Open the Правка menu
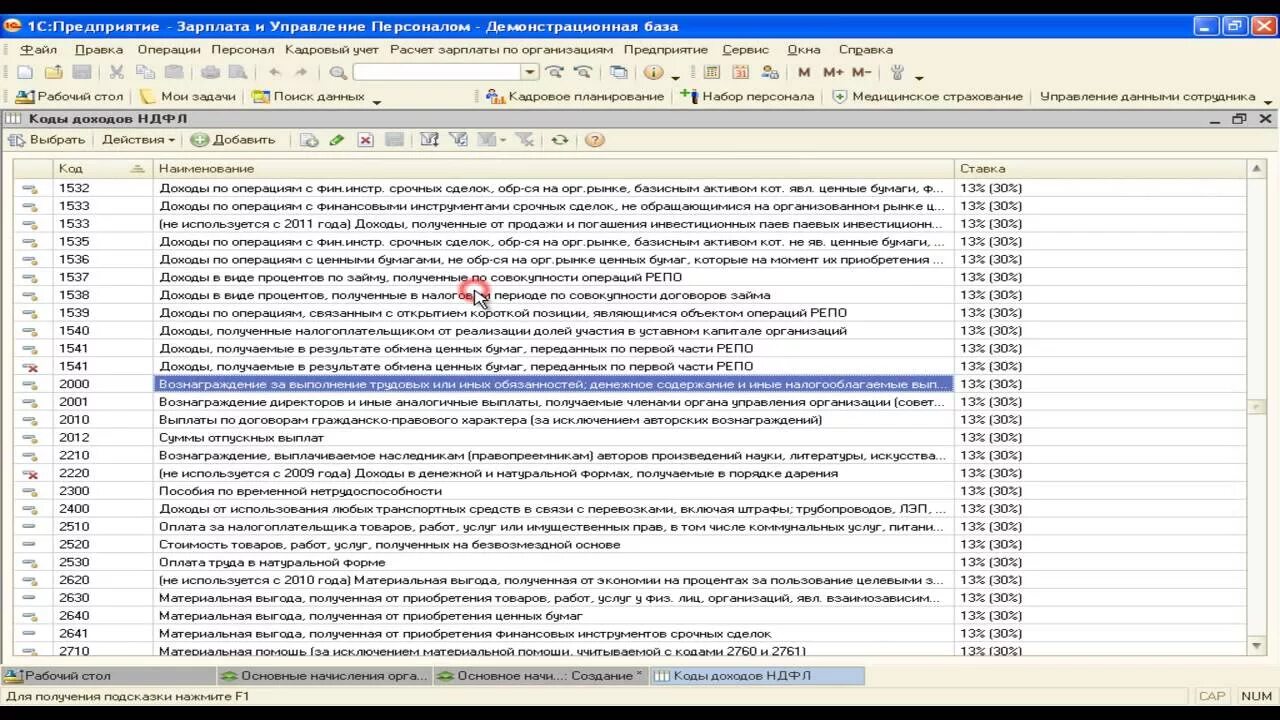The height and width of the screenshot is (720, 1280). click(x=99, y=49)
